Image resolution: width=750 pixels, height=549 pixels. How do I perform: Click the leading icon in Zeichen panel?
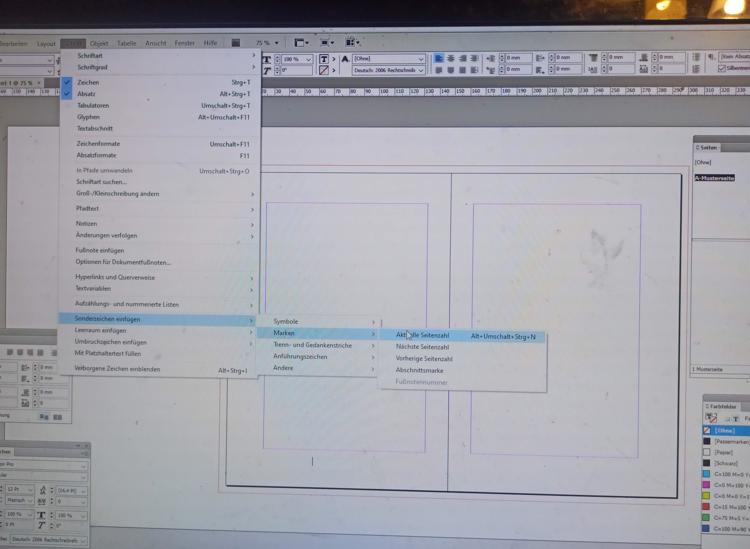click(43, 490)
